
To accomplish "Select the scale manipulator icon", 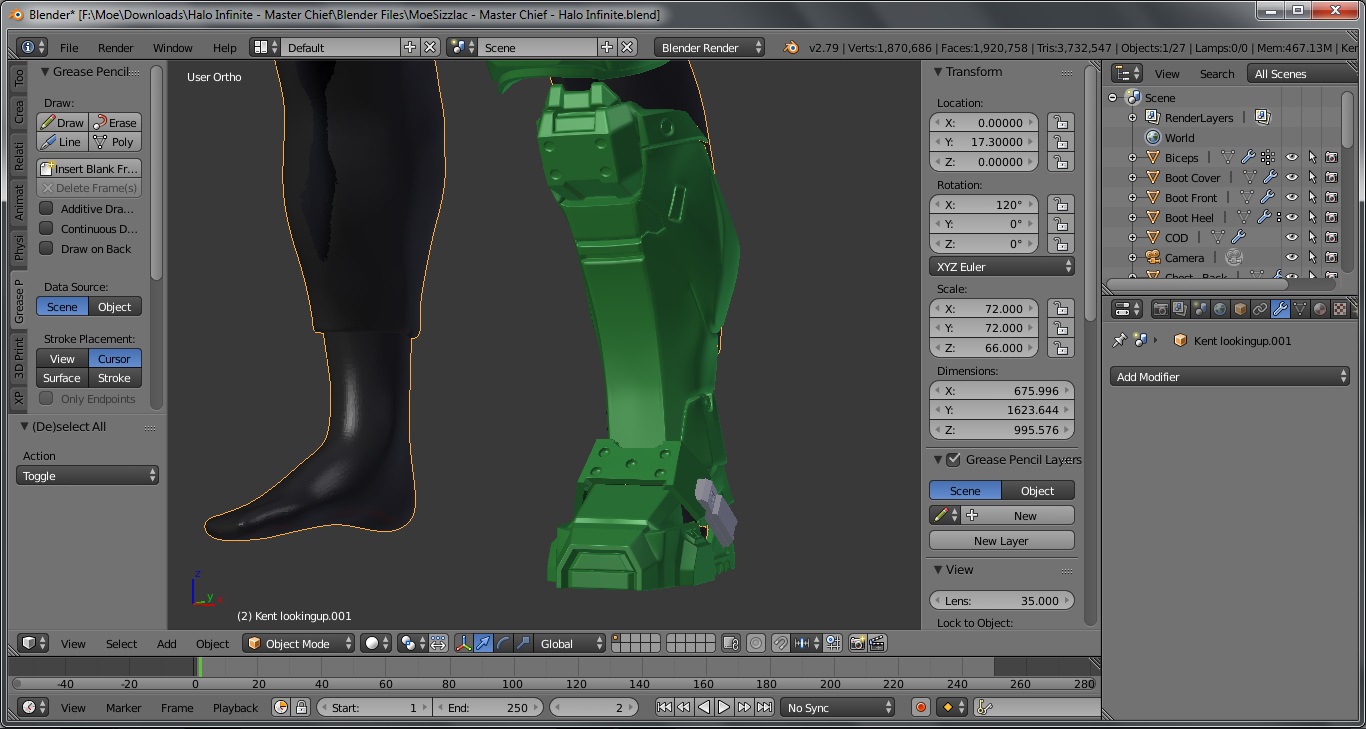I will (x=524, y=643).
